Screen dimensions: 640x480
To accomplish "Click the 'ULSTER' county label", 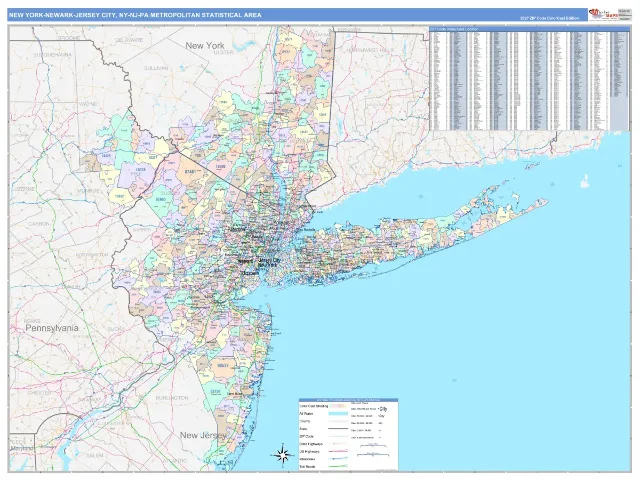I will click(223, 52).
